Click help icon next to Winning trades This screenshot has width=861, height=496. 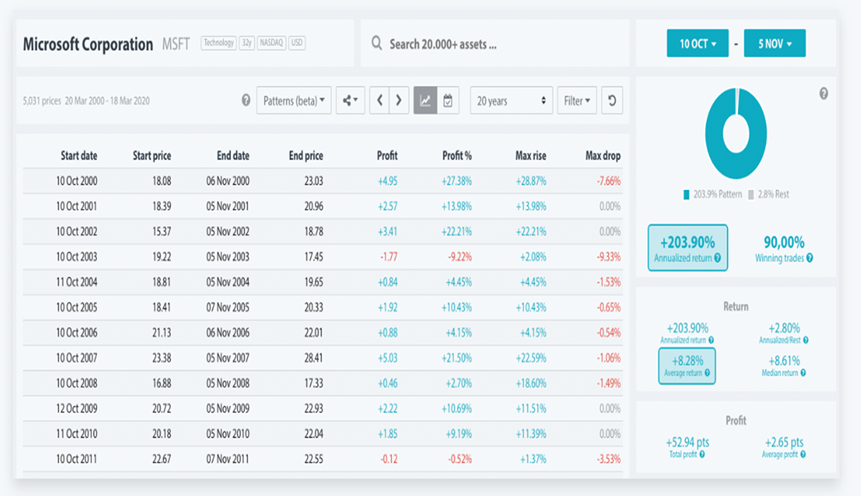[x=810, y=258]
